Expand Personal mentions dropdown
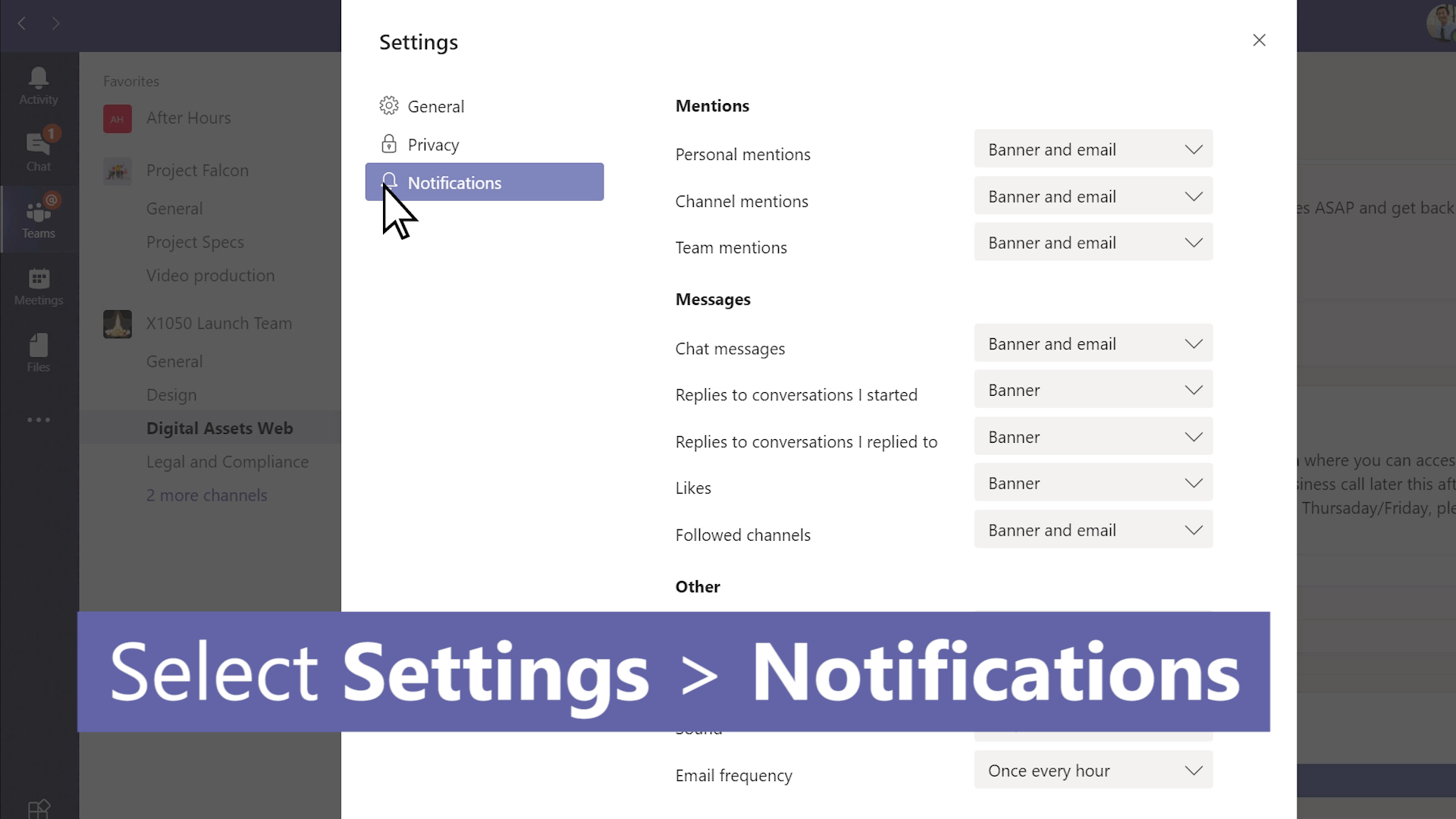The width and height of the screenshot is (1456, 819). pyautogui.click(x=1093, y=149)
